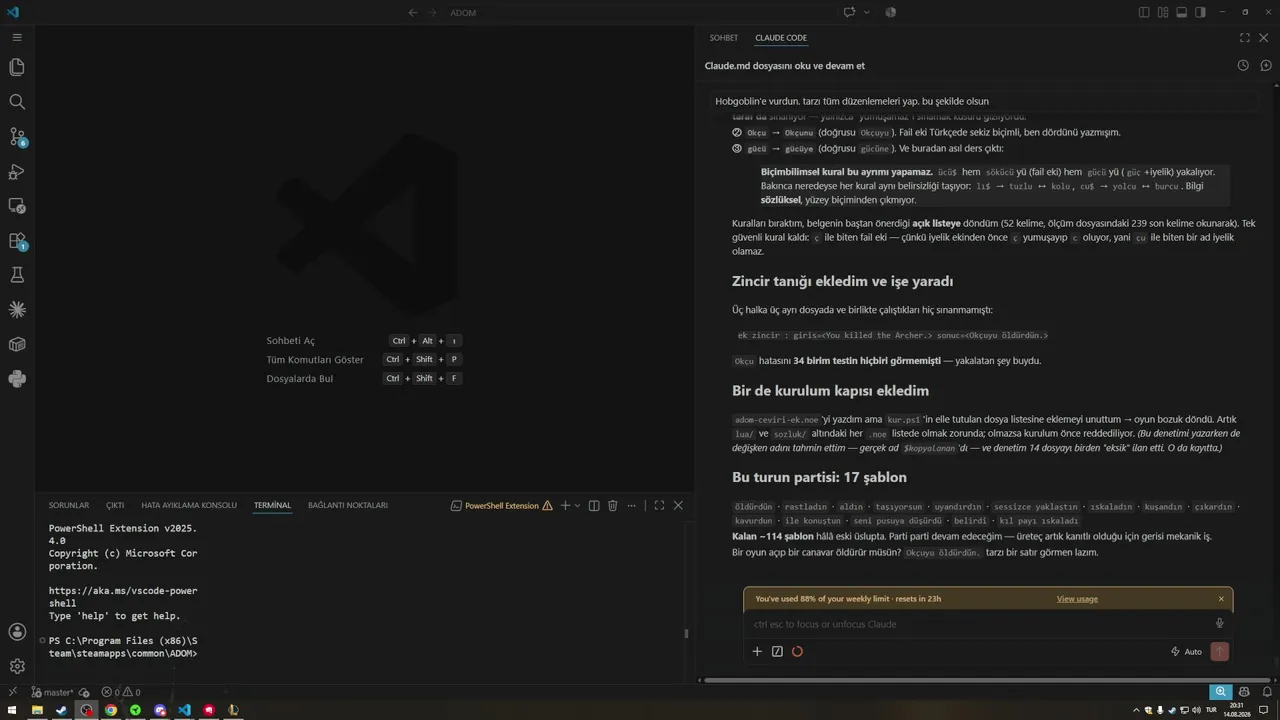Open the Search view in activity bar
The image size is (1280, 720).
[17, 102]
